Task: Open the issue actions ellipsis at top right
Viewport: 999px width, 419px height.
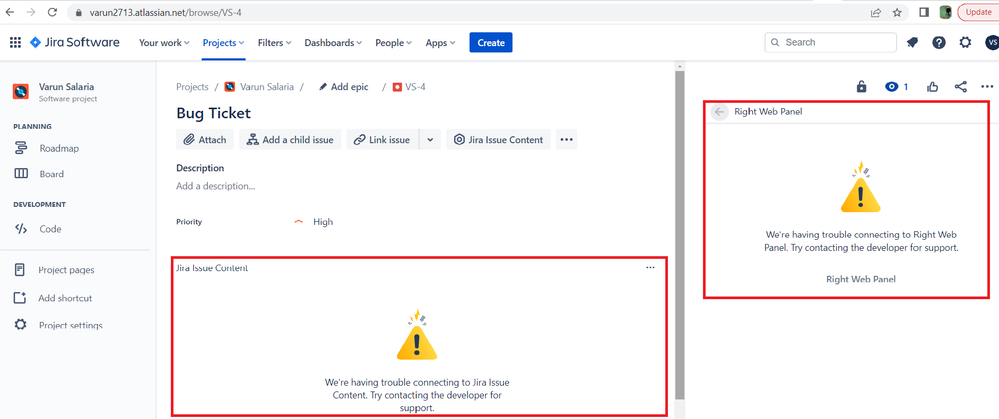Action: pos(987,87)
